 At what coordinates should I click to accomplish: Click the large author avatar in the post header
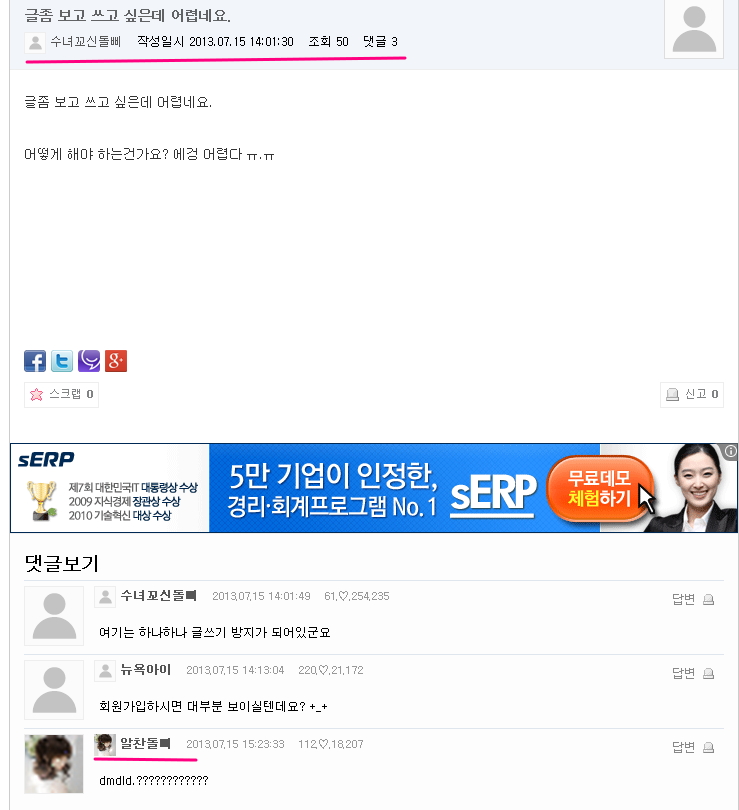point(694,28)
